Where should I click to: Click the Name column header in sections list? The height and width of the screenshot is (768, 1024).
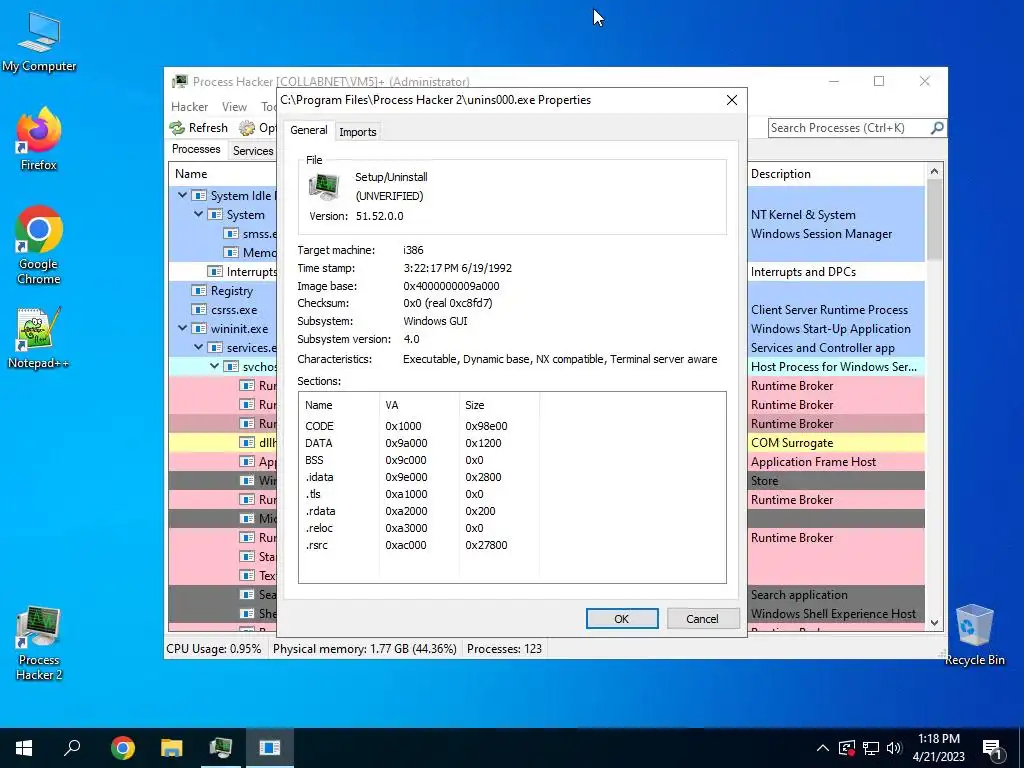[338, 405]
